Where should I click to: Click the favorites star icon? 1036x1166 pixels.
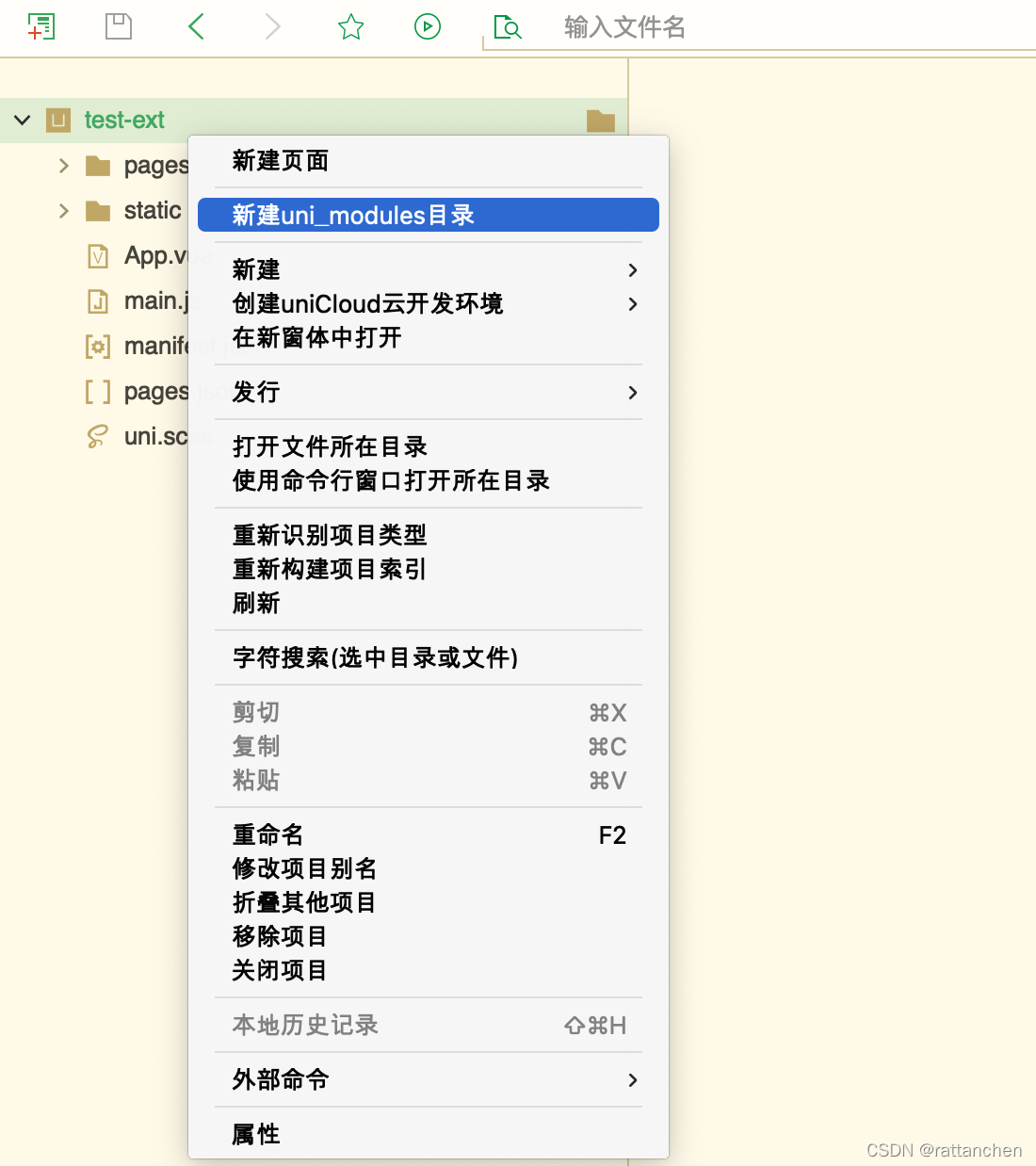tap(350, 26)
